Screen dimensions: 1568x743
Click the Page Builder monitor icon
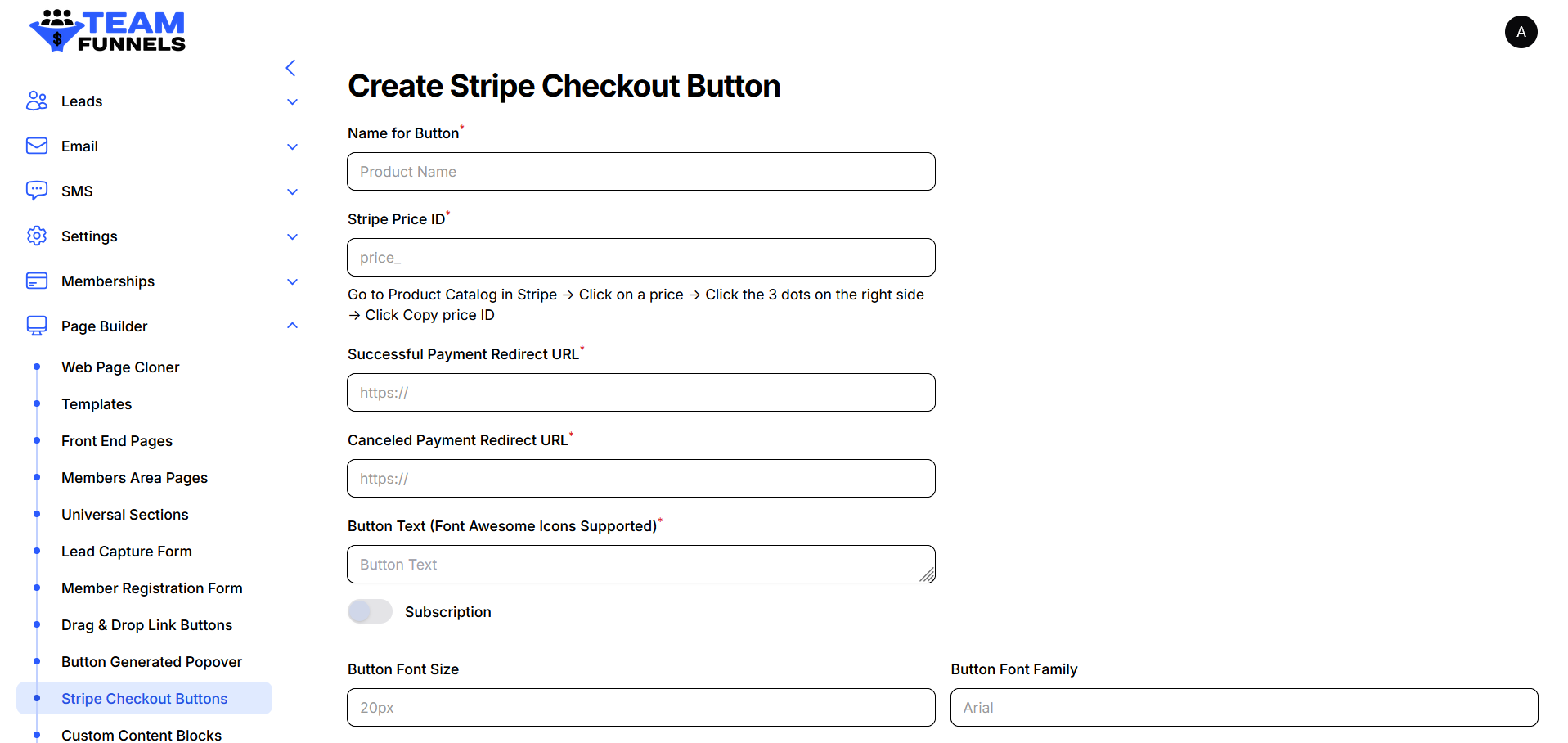point(37,326)
